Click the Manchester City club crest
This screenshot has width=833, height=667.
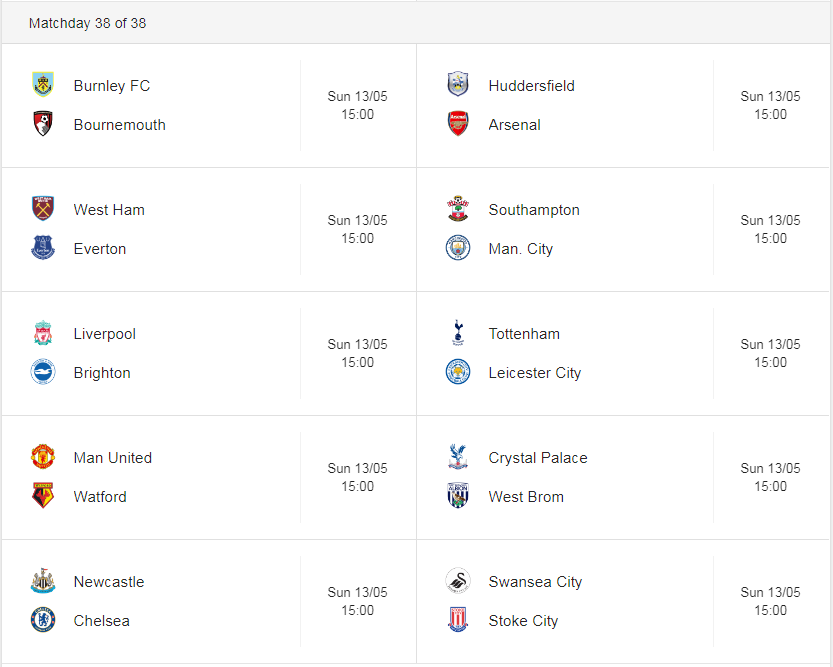click(x=458, y=248)
